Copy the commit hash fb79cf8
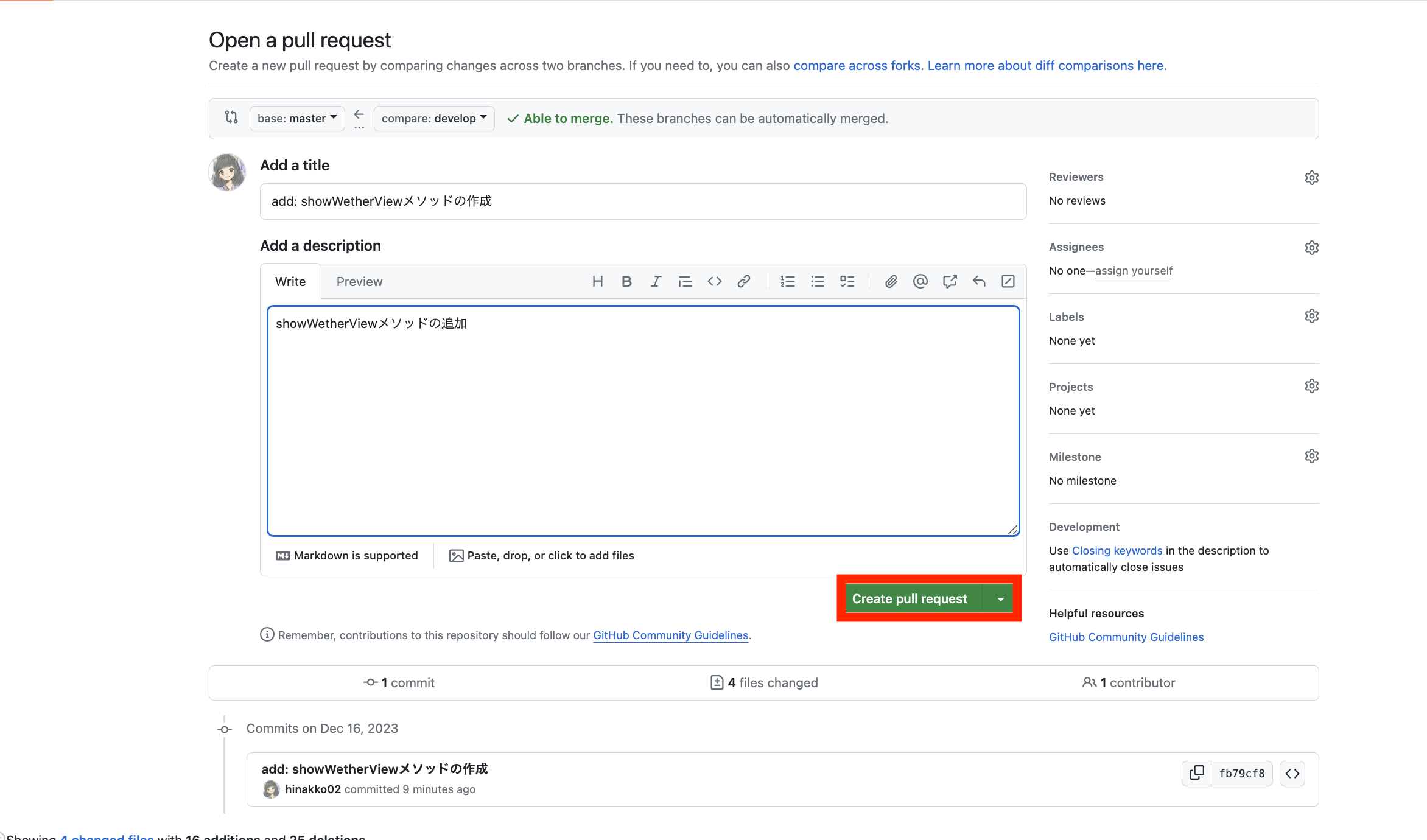 point(1196,773)
